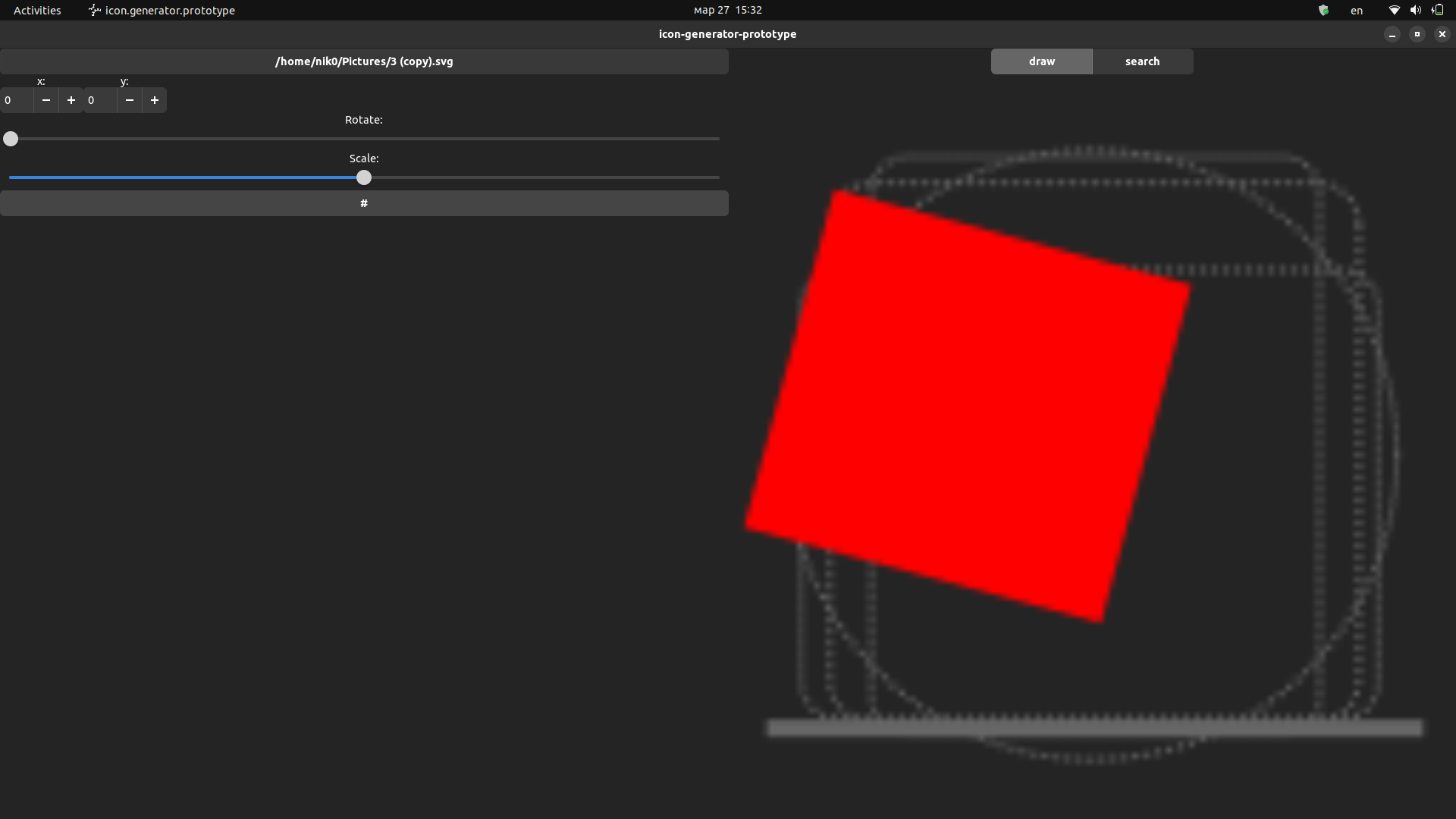Click the Rotate slider handle
The width and height of the screenshot is (1456, 819).
click(10, 139)
